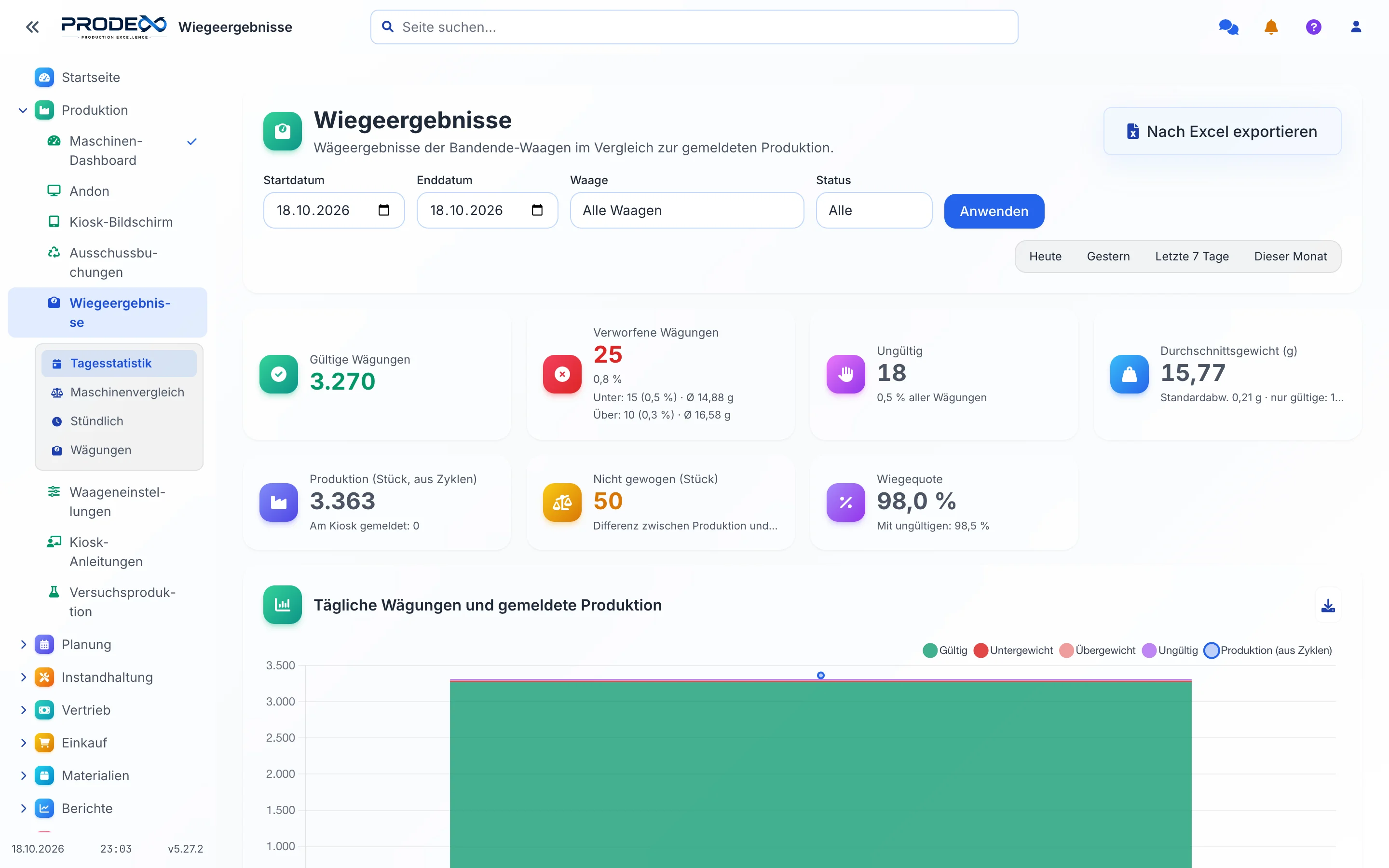Collapse the sidebar with double-chevron icon
This screenshot has width=1389, height=868.
pyautogui.click(x=32, y=27)
